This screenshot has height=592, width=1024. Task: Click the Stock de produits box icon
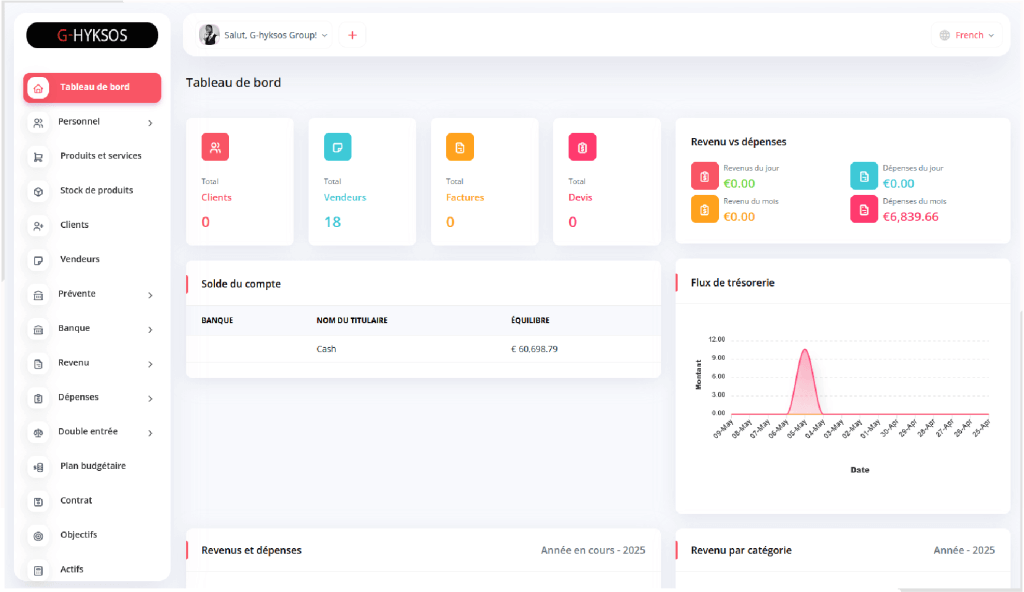coord(39,191)
